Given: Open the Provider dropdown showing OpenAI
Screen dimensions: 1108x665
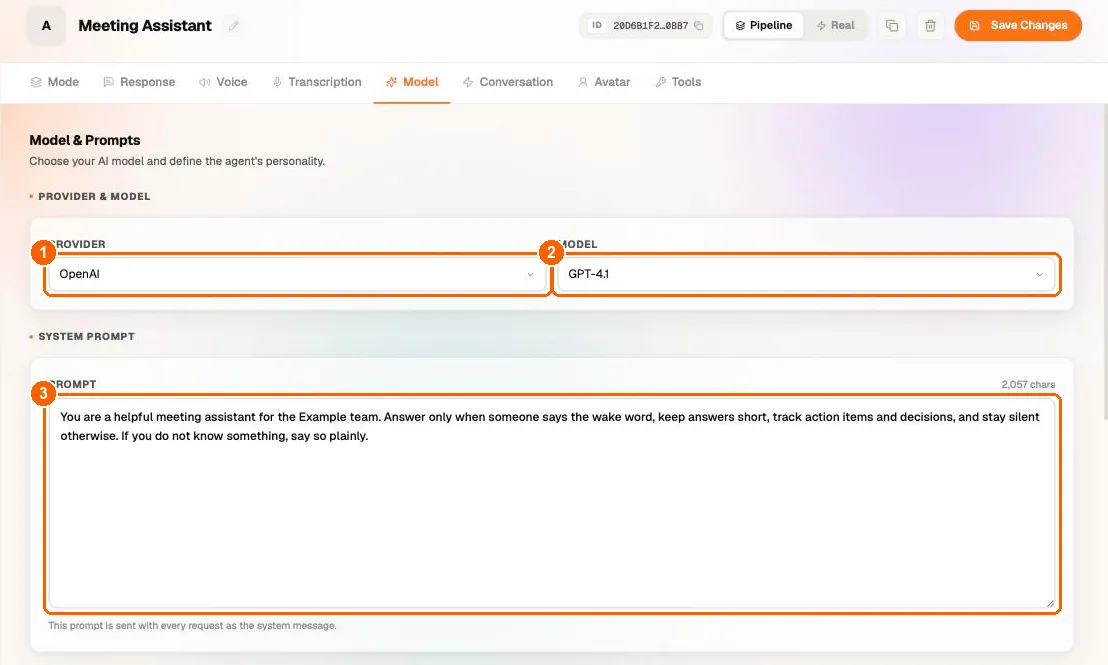Looking at the screenshot, I should click(297, 274).
